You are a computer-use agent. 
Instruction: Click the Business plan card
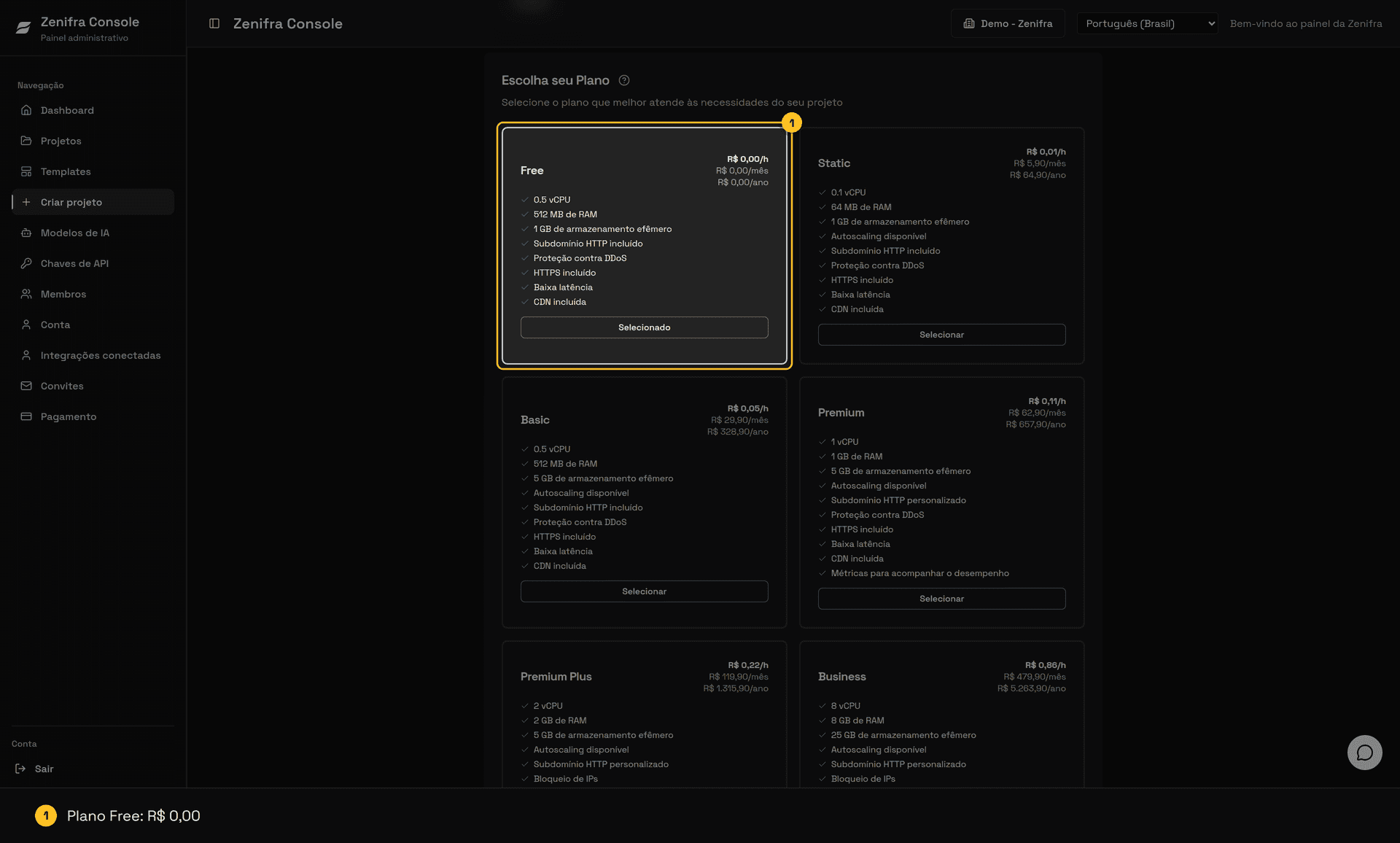point(941,714)
